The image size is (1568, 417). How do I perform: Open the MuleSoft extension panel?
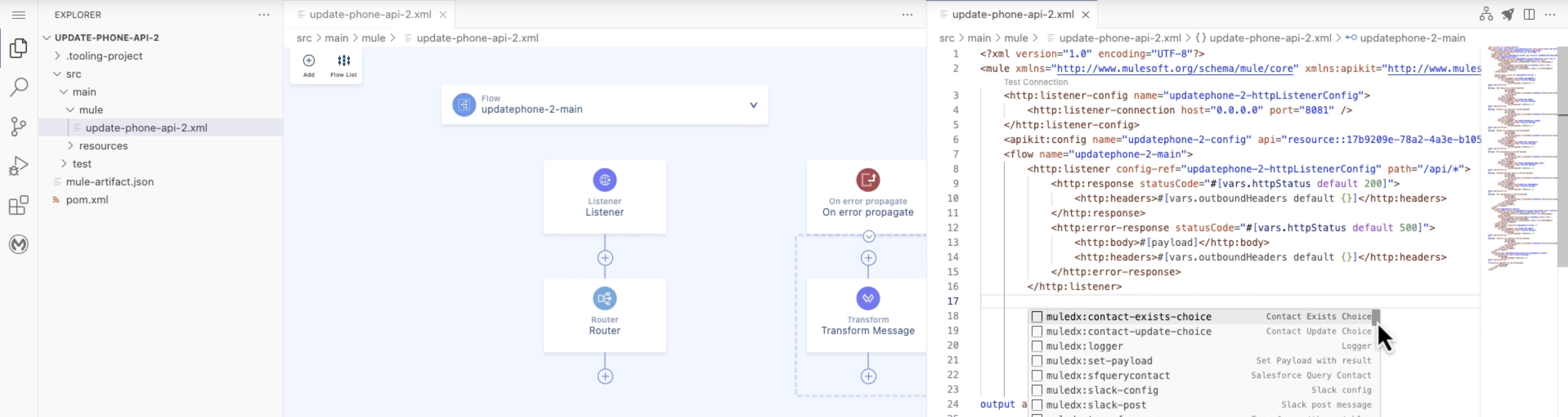coord(18,244)
